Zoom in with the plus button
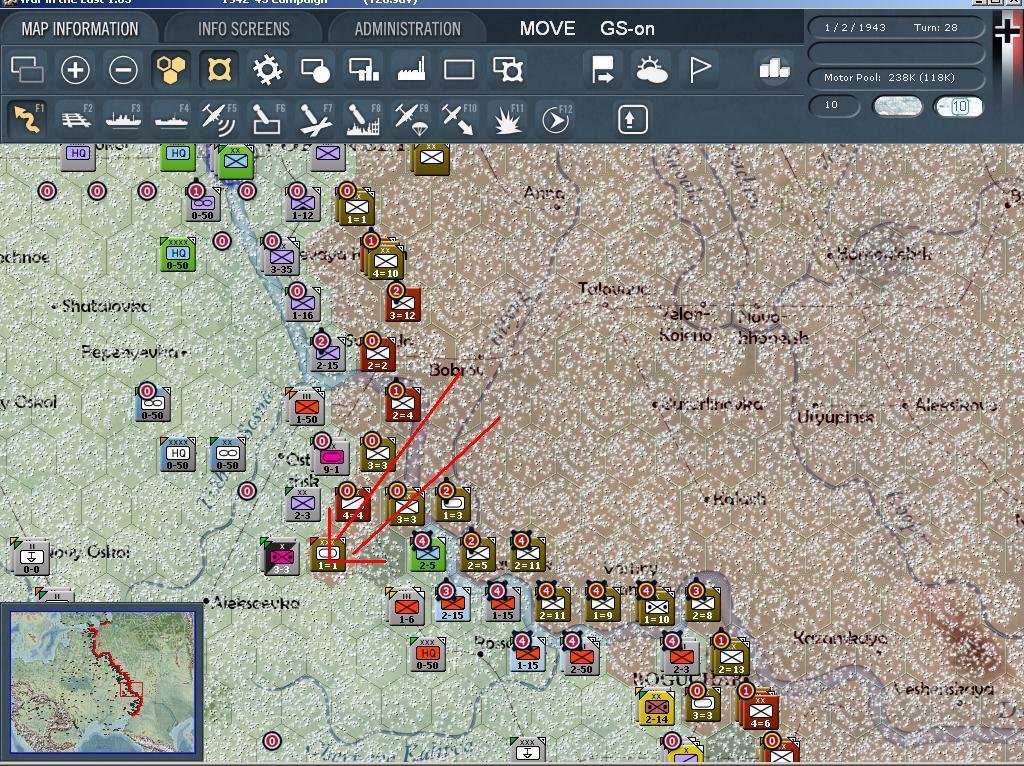 pos(75,69)
